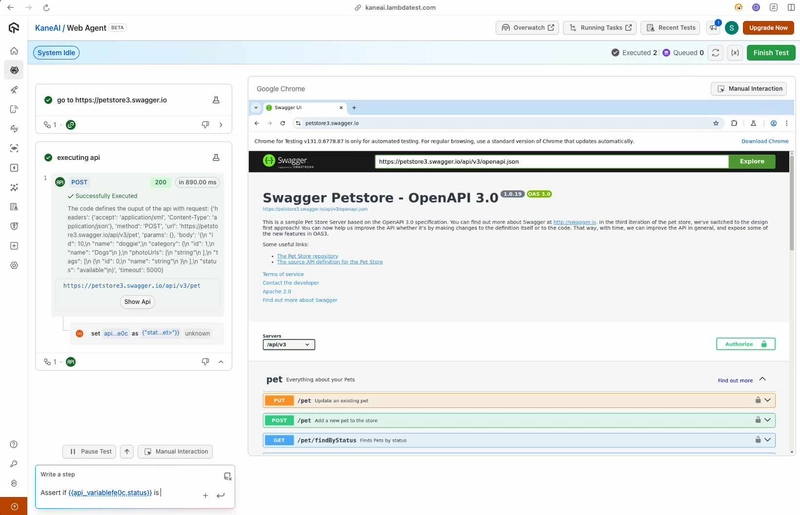Open Recent Tests

pyautogui.click(x=671, y=28)
